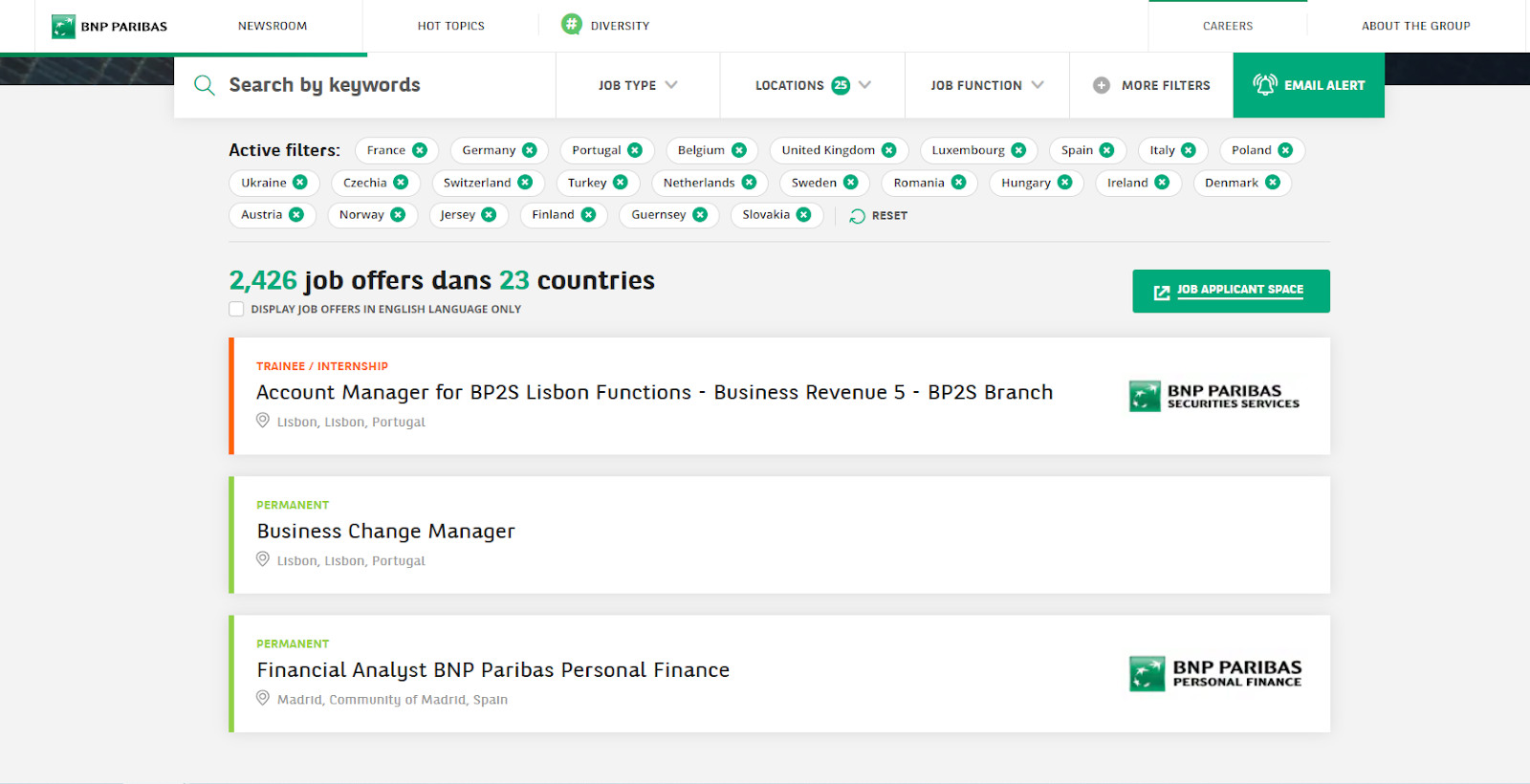Click the Locations count badge 25
1530x784 pixels.
point(841,85)
